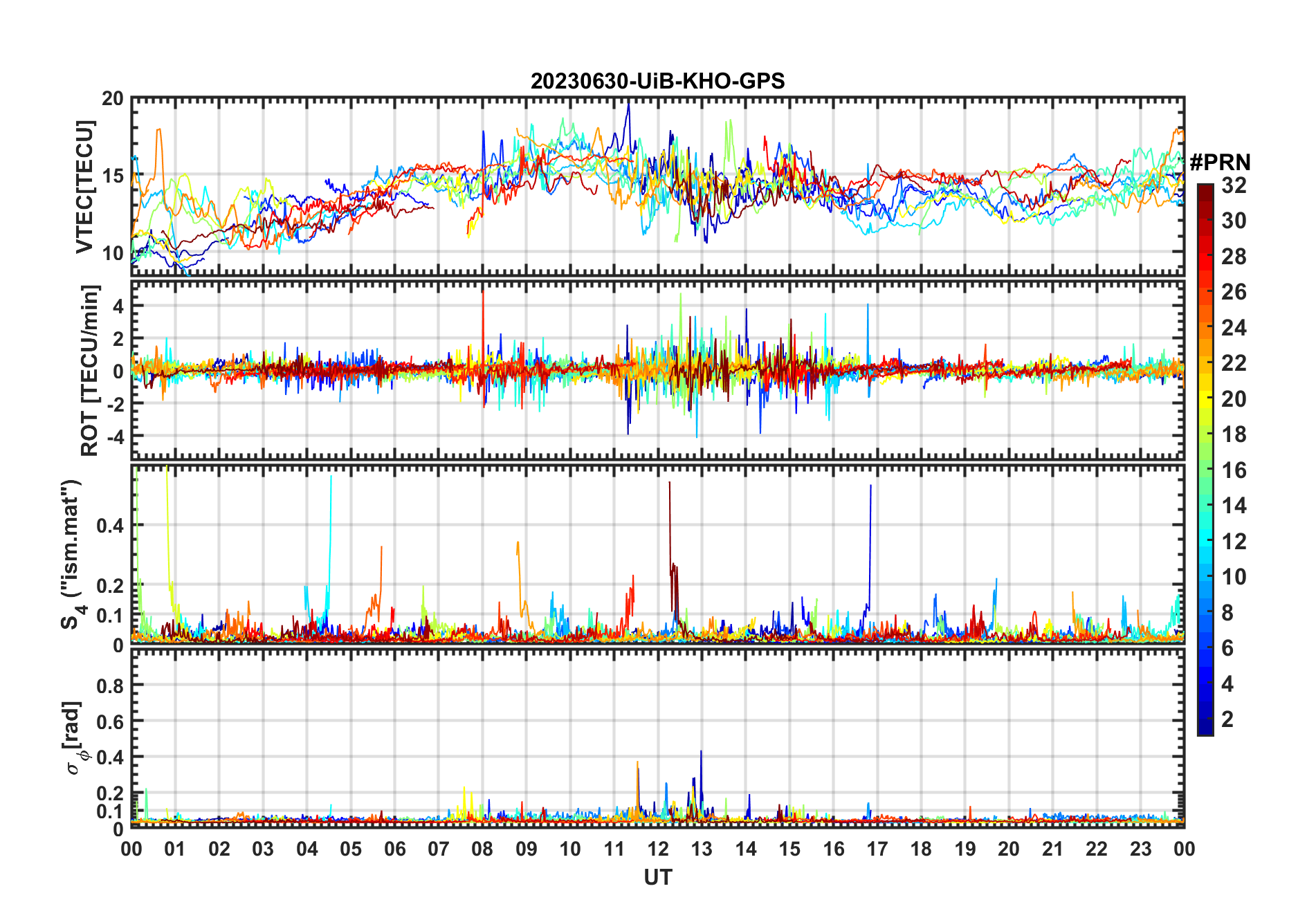Click the ROT [TECU/min] y-axis label

pyautogui.click(x=90, y=370)
